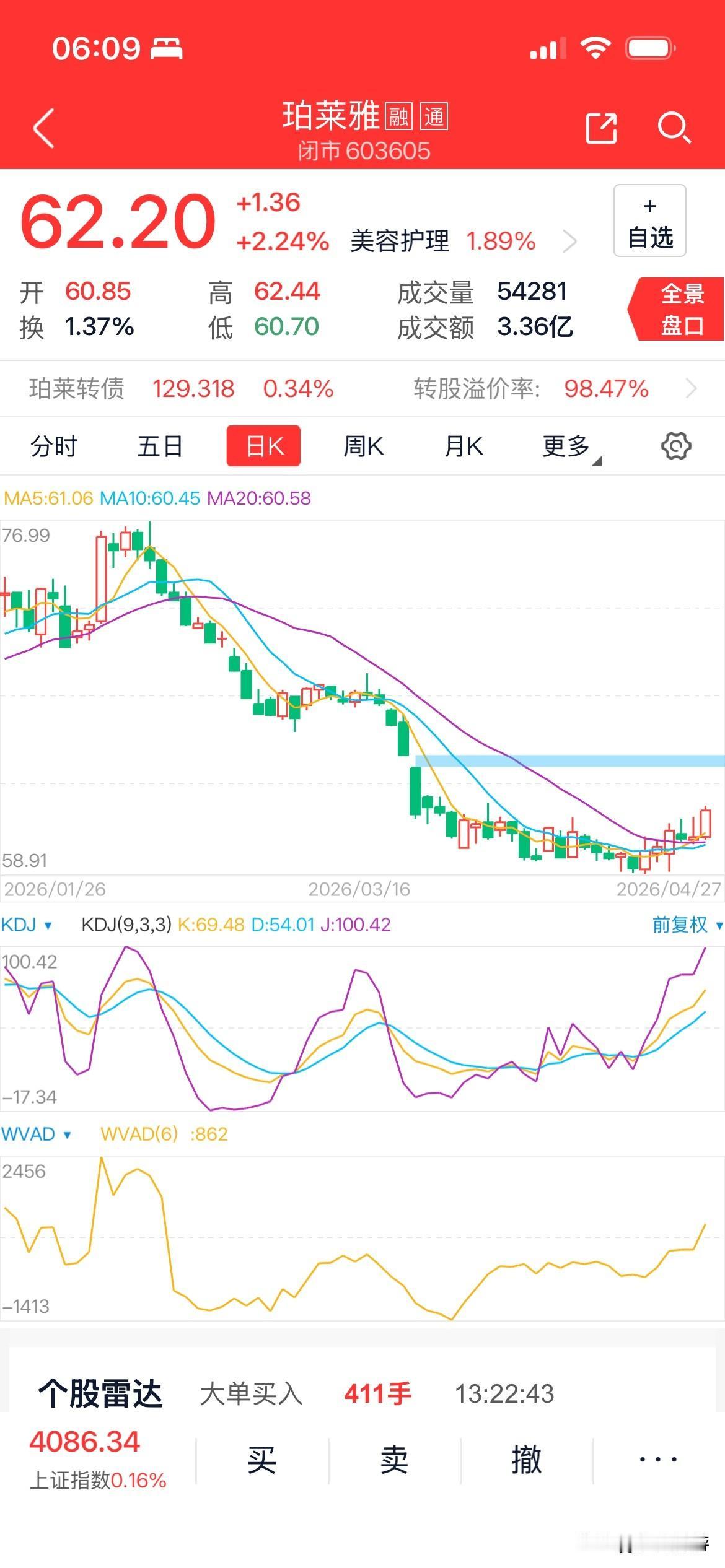Expand 转股溢价率 row chevron
This screenshot has width=725, height=1568.
(x=692, y=388)
